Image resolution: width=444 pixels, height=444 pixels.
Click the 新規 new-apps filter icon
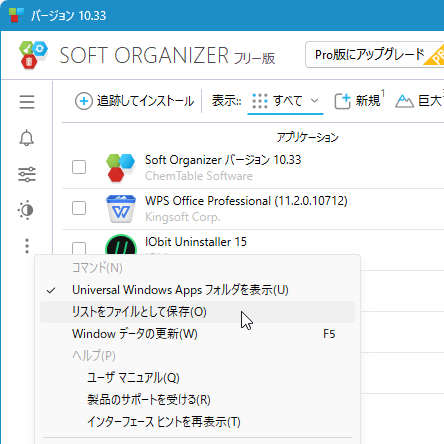[342, 101]
